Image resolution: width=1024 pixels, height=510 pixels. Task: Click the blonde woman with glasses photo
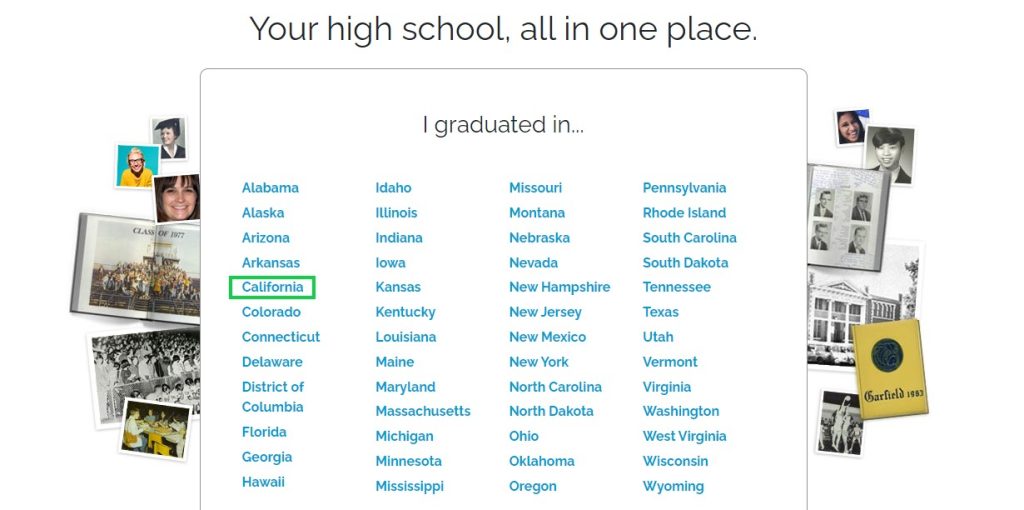pos(137,166)
